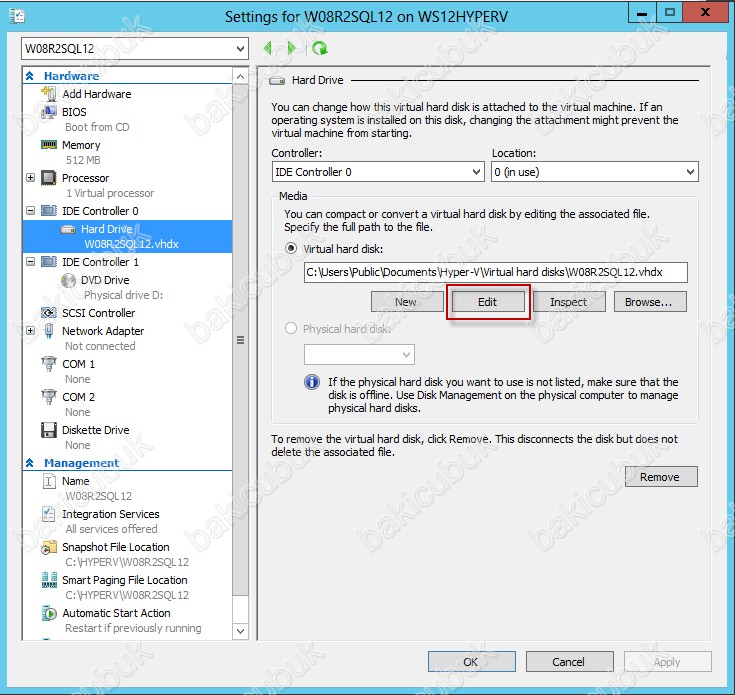Click the IDE Controller 1 icon
The width and height of the screenshot is (735, 695).
(49, 262)
